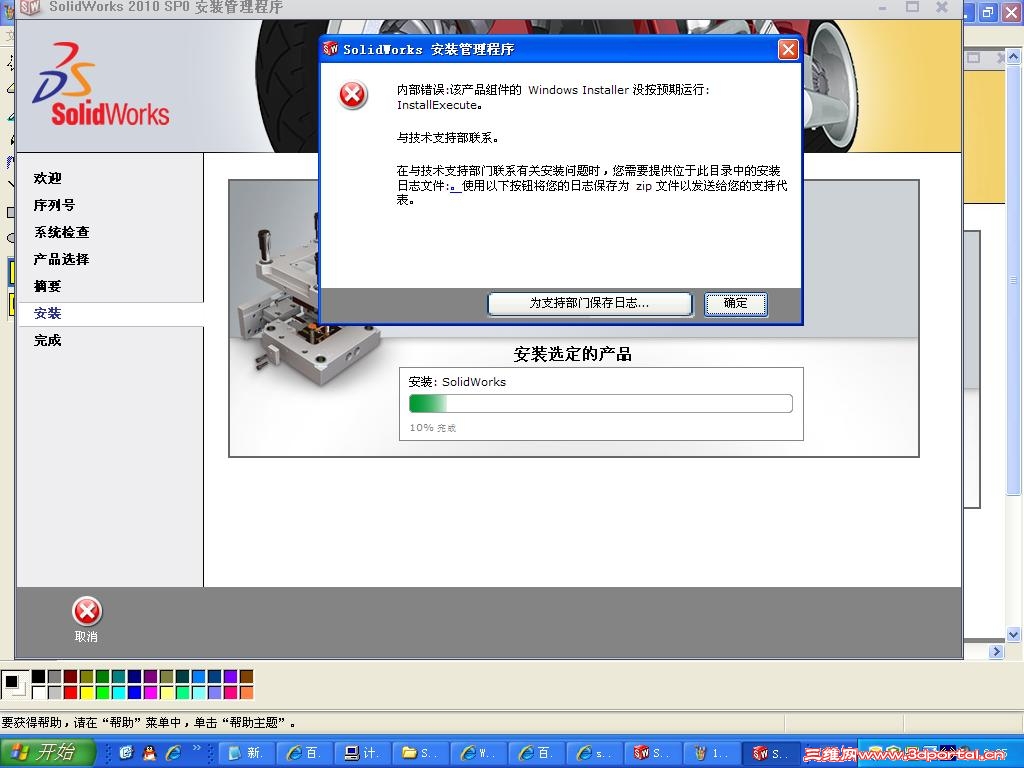The image size is (1024, 768).
Task: Click Paint vertical scrollbar down arrow
Action: [x=1014, y=634]
